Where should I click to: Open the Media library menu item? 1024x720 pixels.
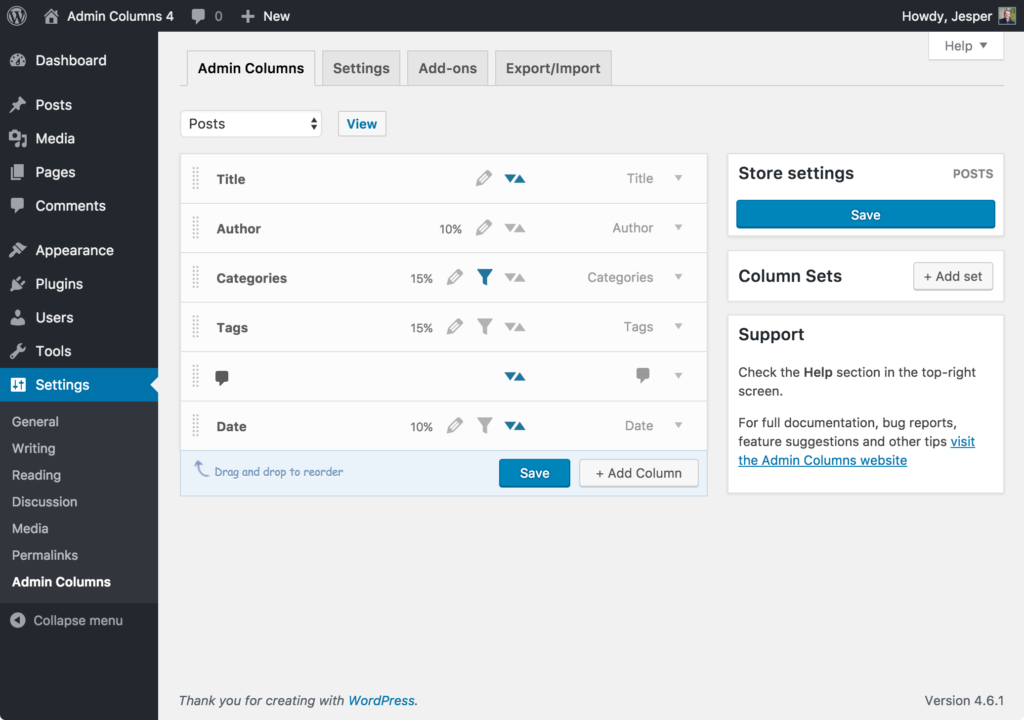pos(79,139)
